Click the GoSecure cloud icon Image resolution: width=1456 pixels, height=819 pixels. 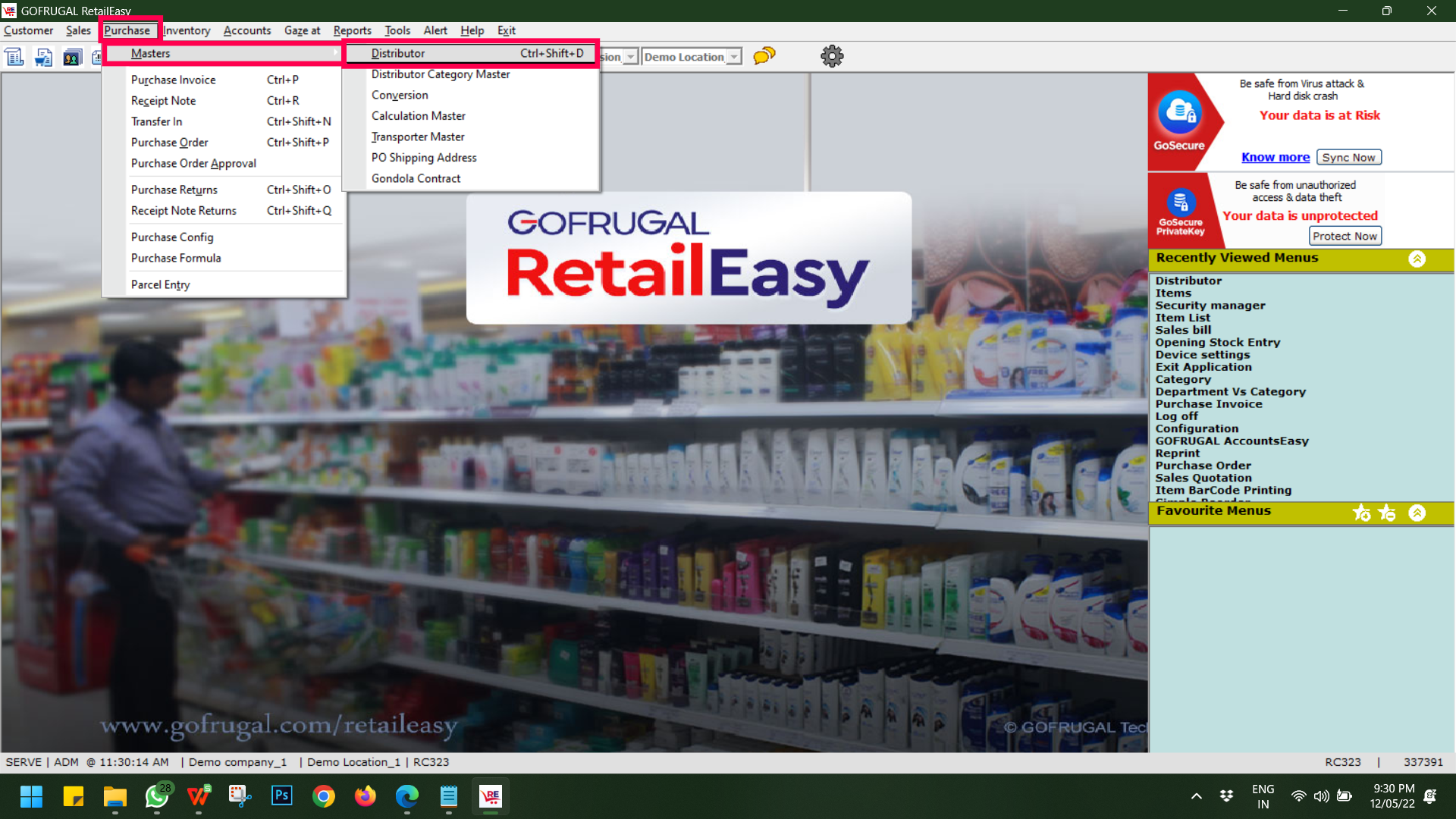(x=1179, y=112)
